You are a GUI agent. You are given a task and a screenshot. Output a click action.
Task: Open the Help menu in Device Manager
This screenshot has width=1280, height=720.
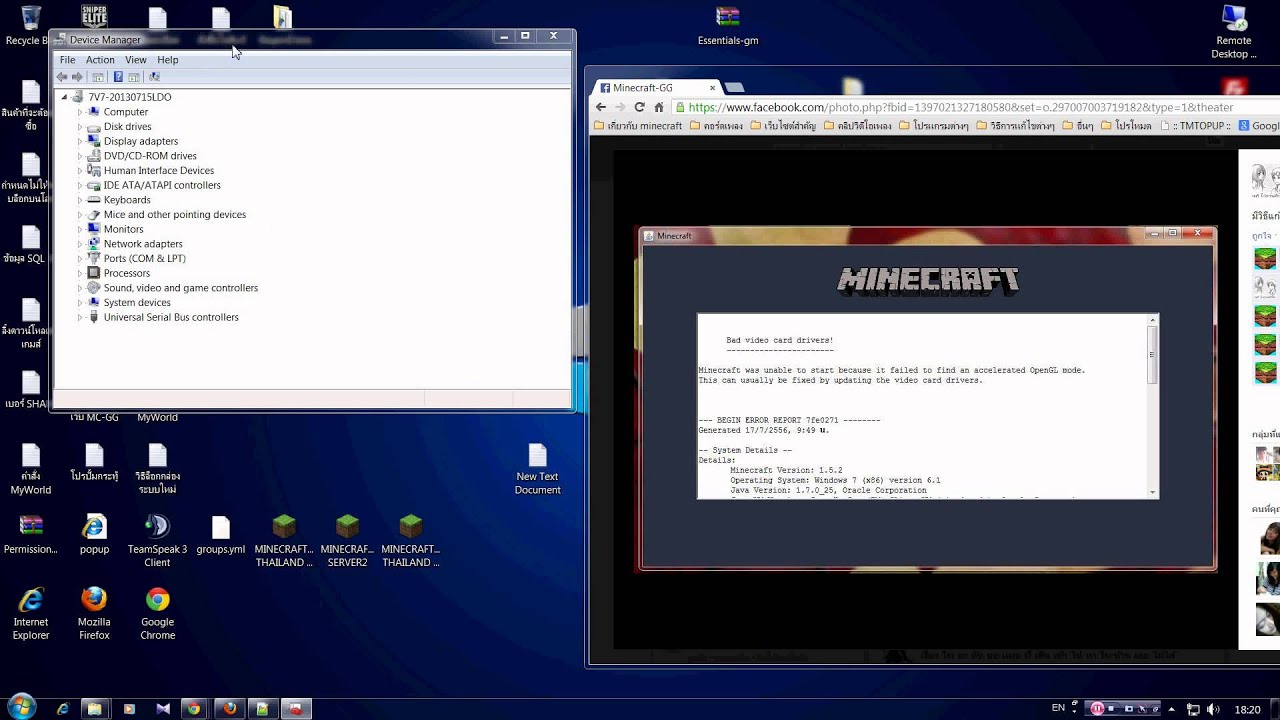pos(168,60)
